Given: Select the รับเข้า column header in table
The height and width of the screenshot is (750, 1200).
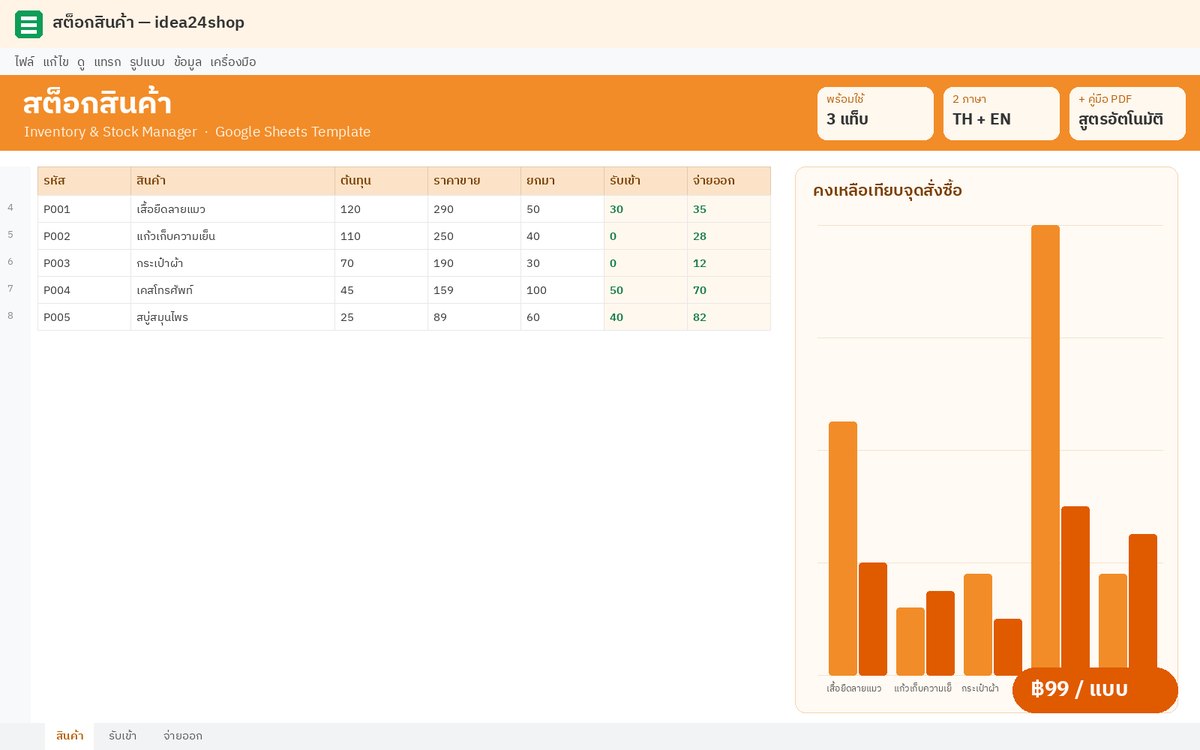Looking at the screenshot, I should point(646,181).
